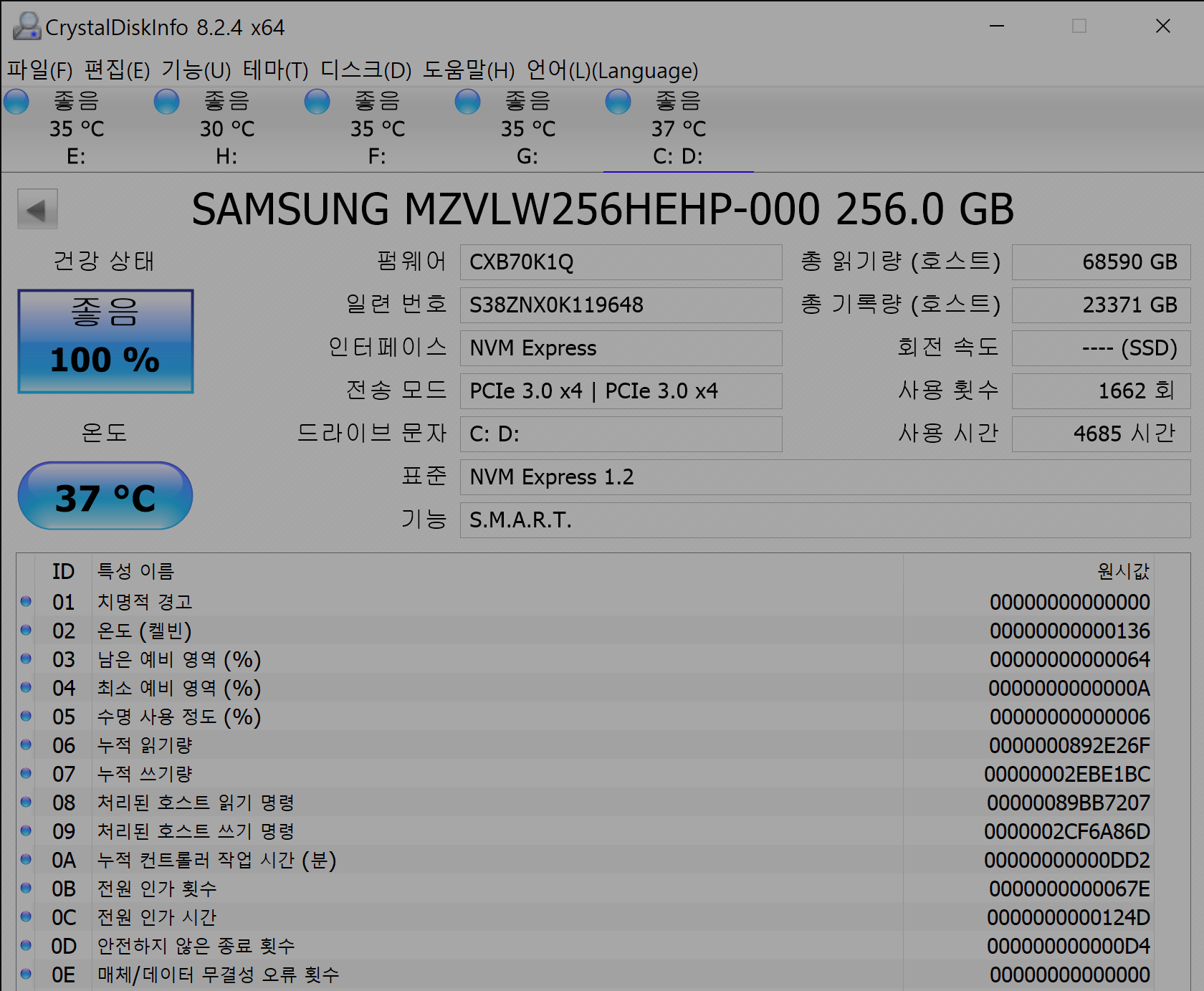Click status dot for attribute 0D 안전하지 않은 종료
Viewport: 1204px width, 991px height.
point(26,945)
